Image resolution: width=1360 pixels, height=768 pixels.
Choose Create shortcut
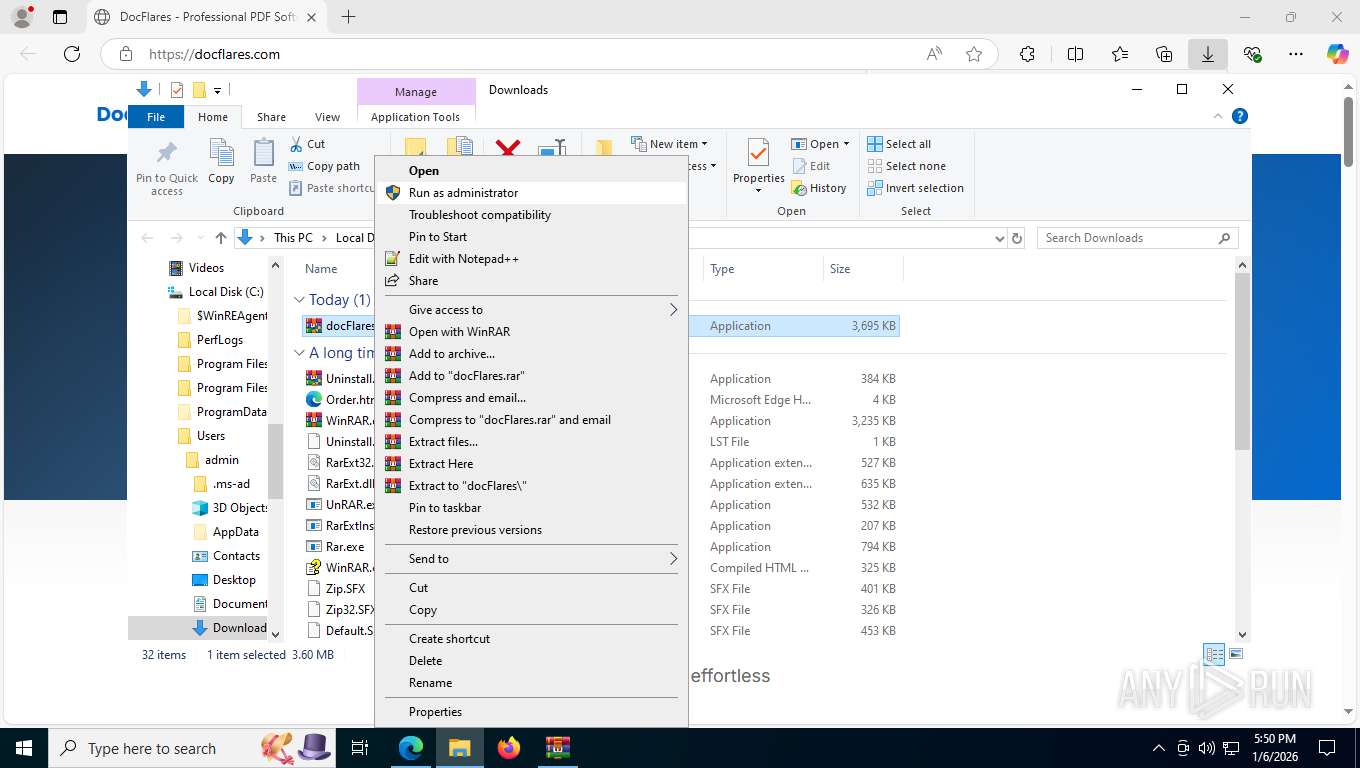coord(531,639)
